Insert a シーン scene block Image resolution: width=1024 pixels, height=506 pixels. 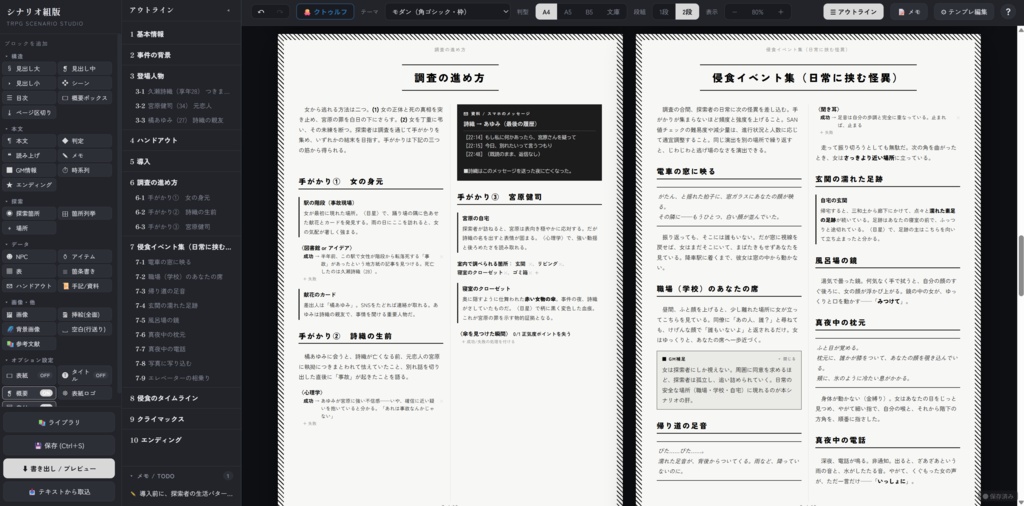point(85,83)
